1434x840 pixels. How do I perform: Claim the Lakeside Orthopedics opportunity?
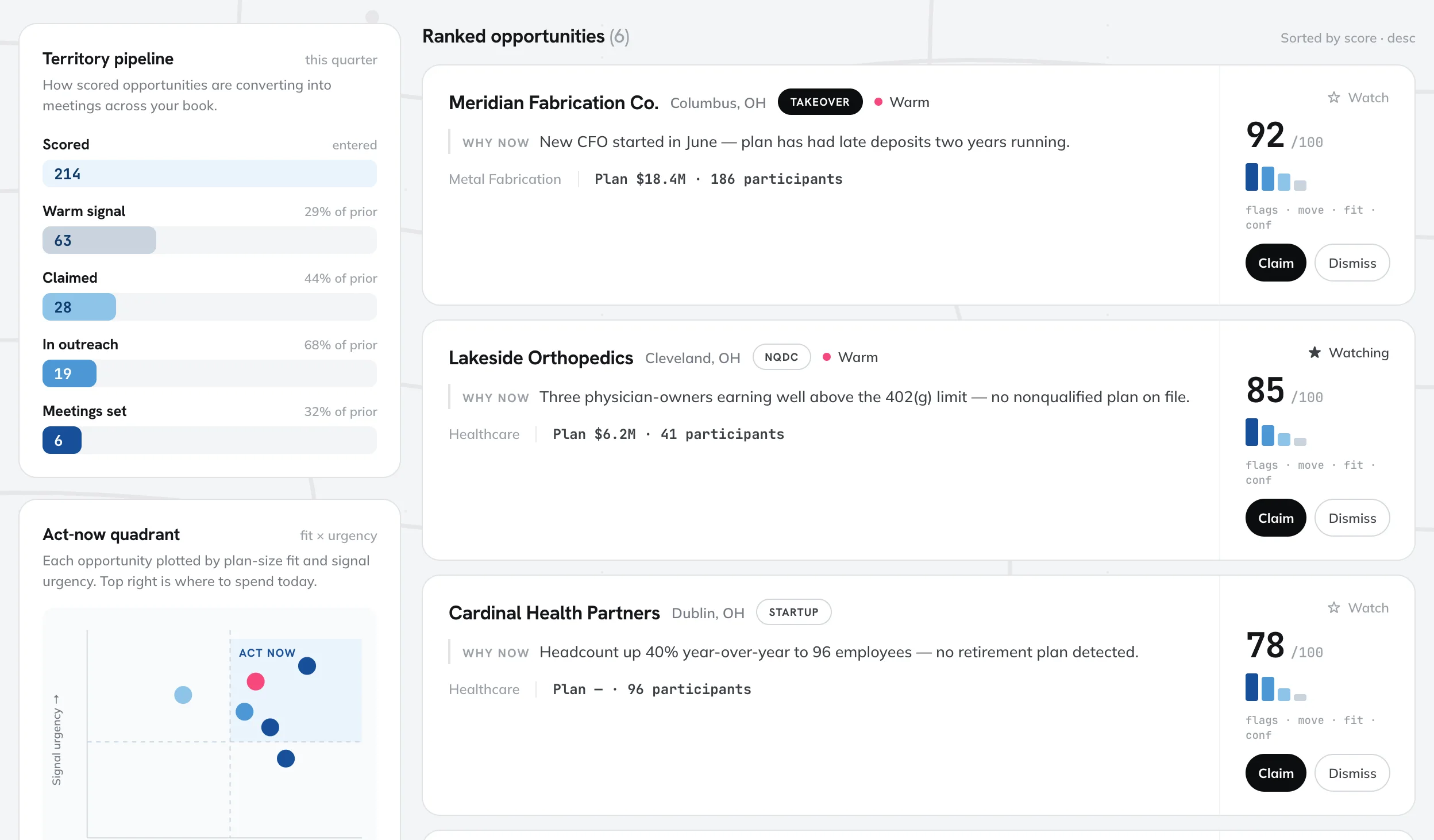pyautogui.click(x=1275, y=518)
